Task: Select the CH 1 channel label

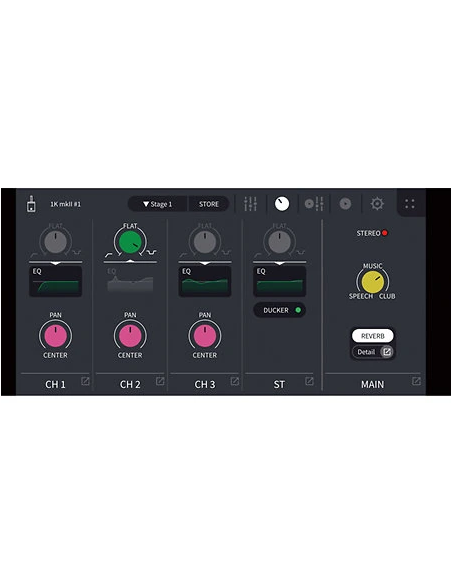Action: click(55, 384)
